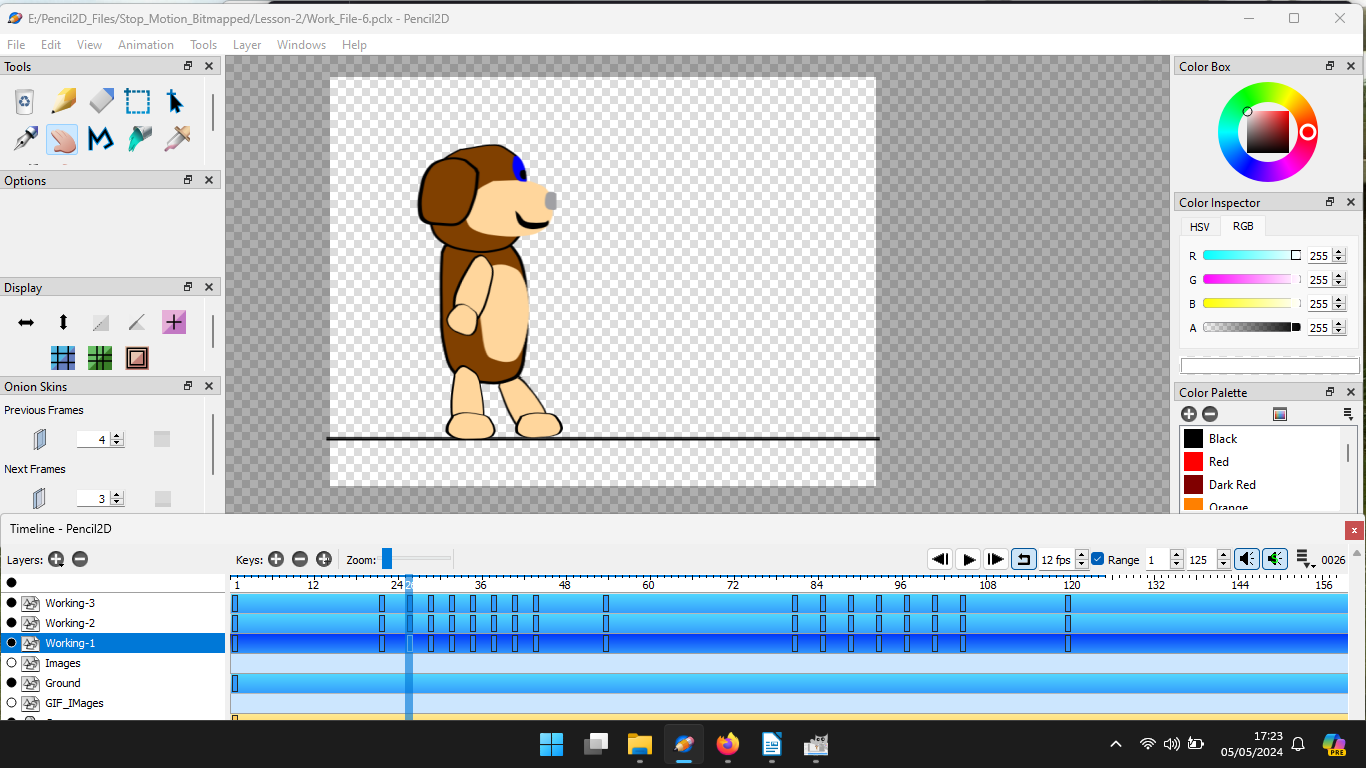Viewport: 1366px width, 768px height.
Task: Increase next onion frames count
Action: coord(117,494)
